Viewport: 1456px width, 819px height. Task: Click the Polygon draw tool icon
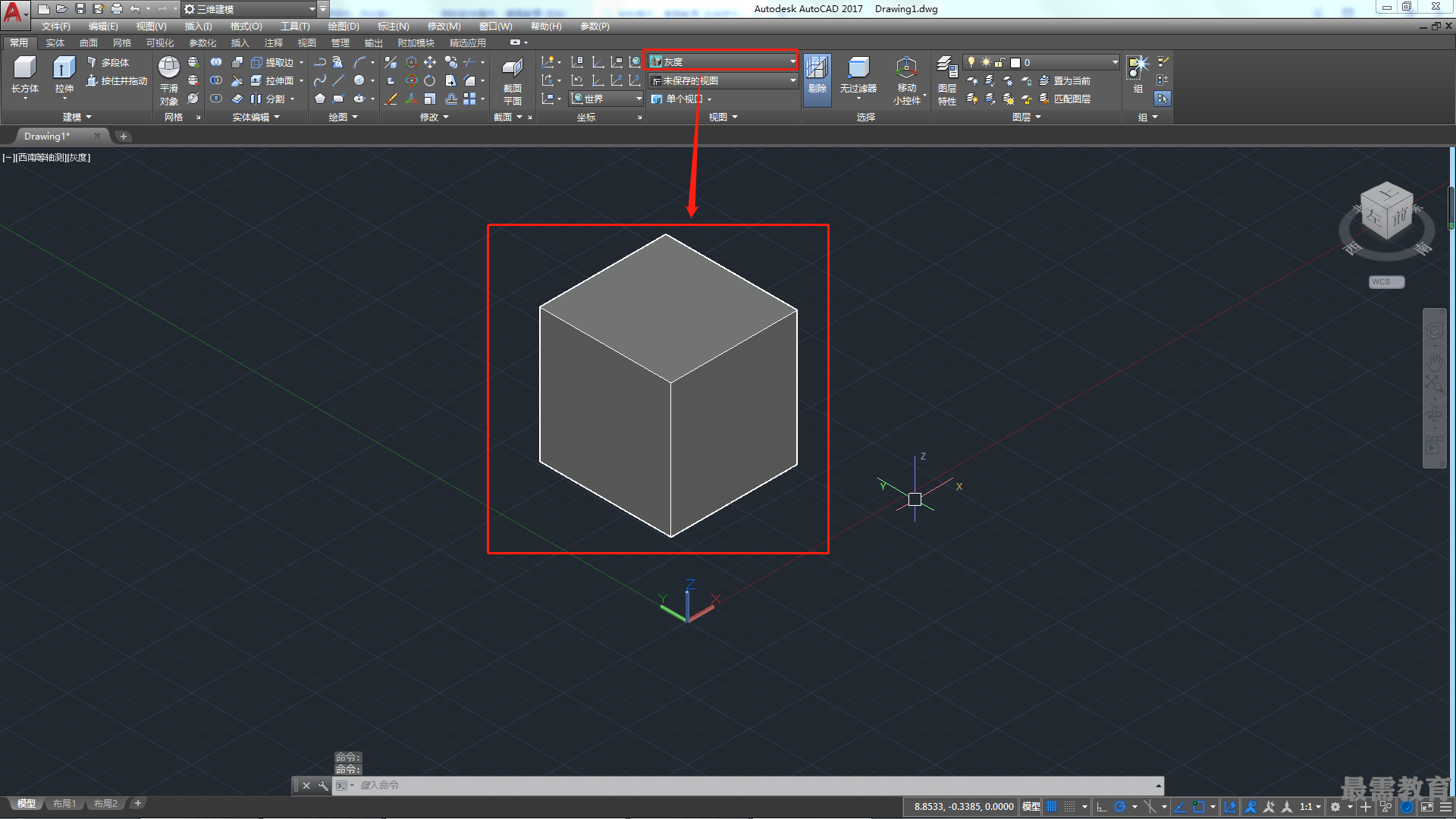point(320,99)
